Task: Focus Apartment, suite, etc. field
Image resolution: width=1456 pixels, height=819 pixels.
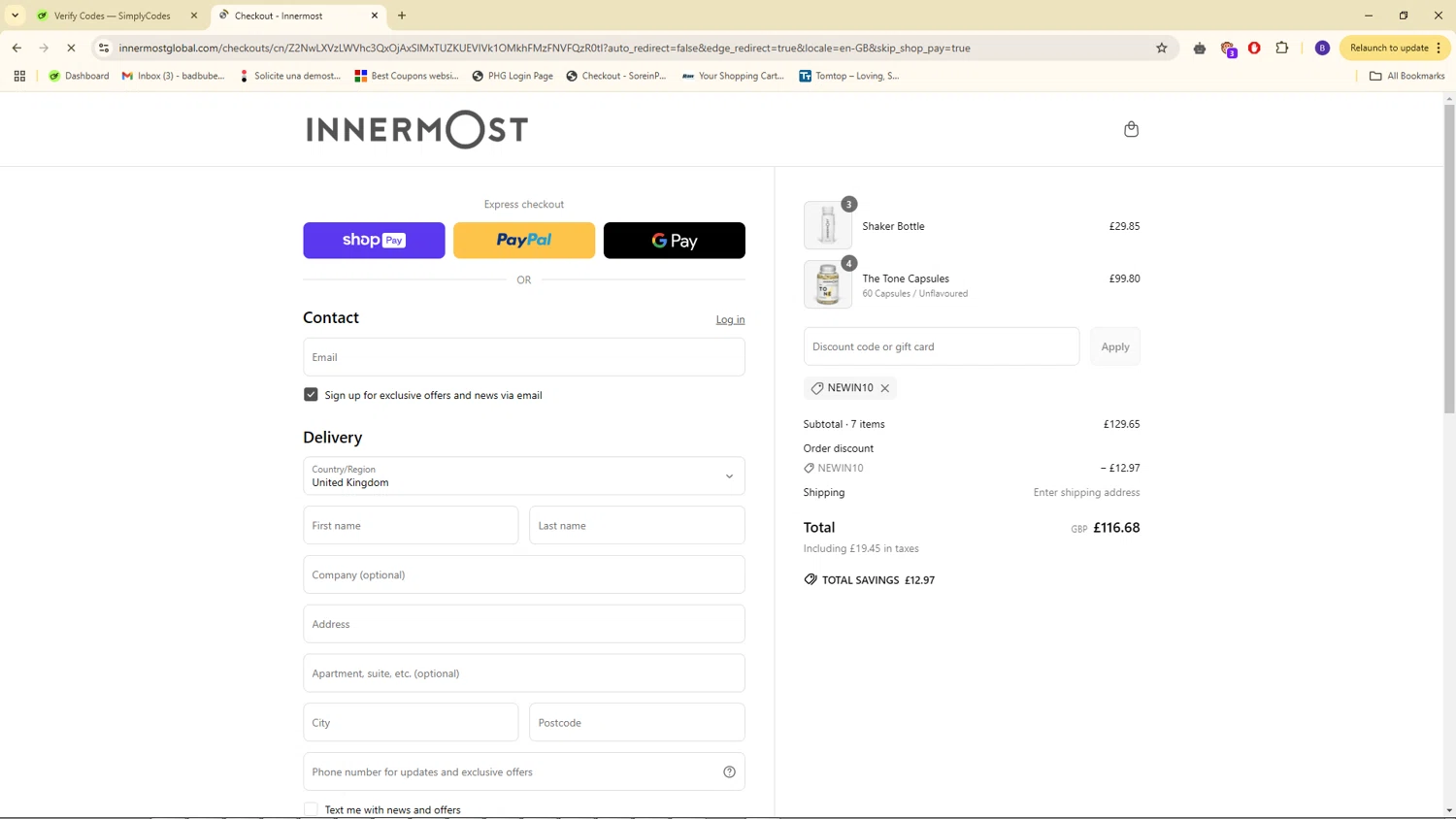Action: point(524,673)
